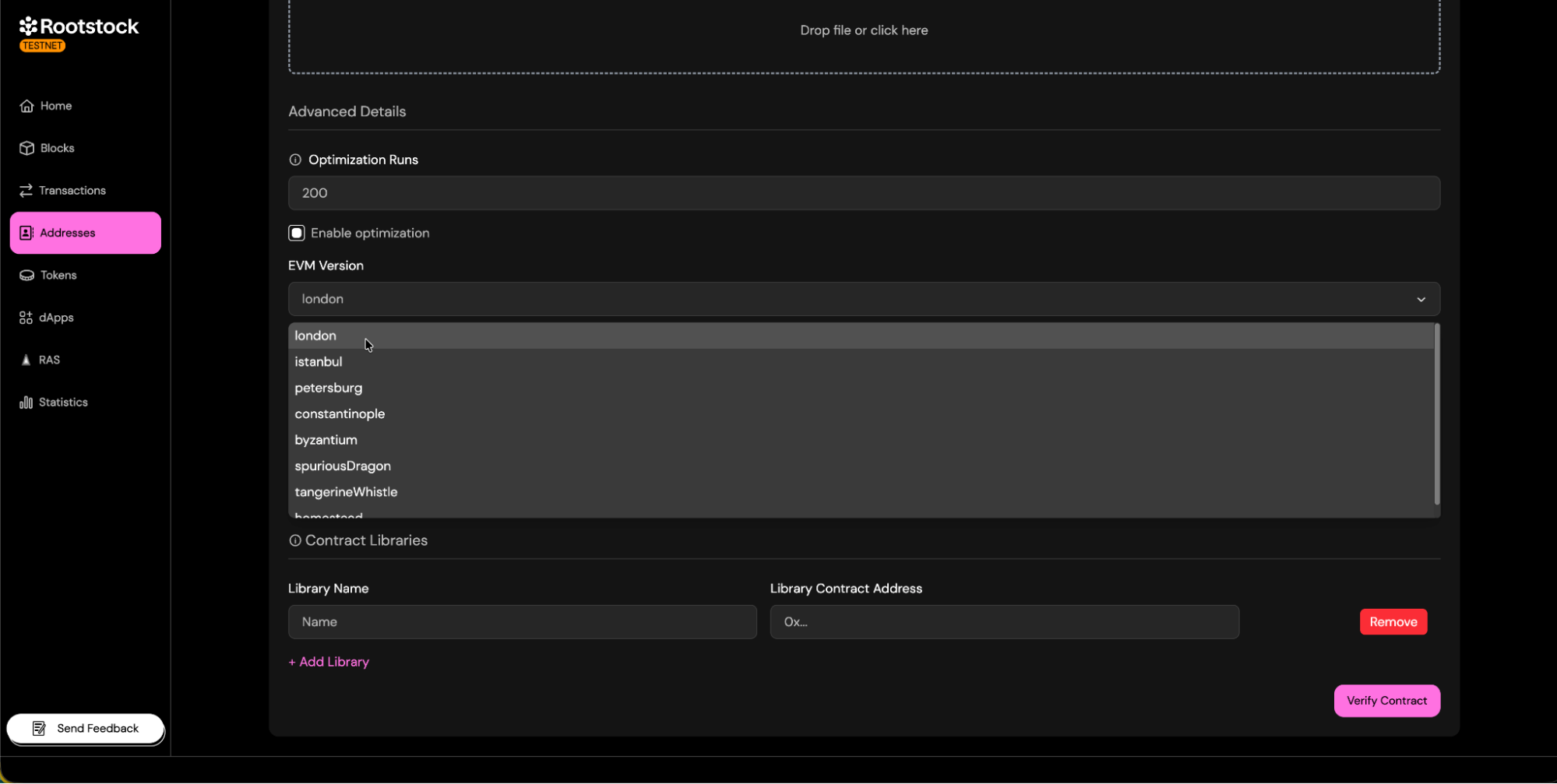Focus the Library Contract Address field
This screenshot has width=1557, height=784.
click(x=1004, y=622)
